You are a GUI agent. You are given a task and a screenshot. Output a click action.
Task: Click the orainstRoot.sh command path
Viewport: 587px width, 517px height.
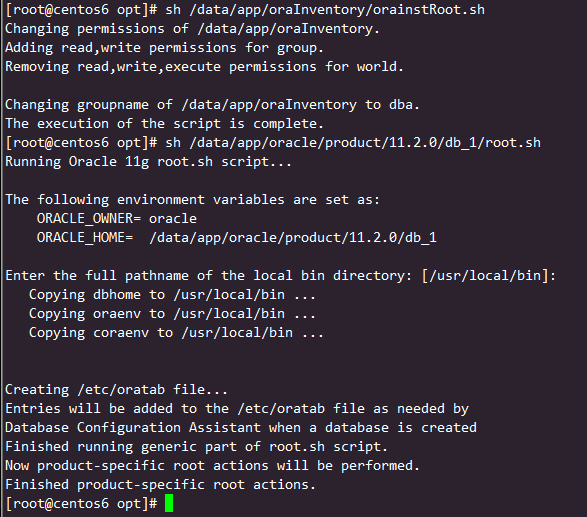[x=337, y=10]
